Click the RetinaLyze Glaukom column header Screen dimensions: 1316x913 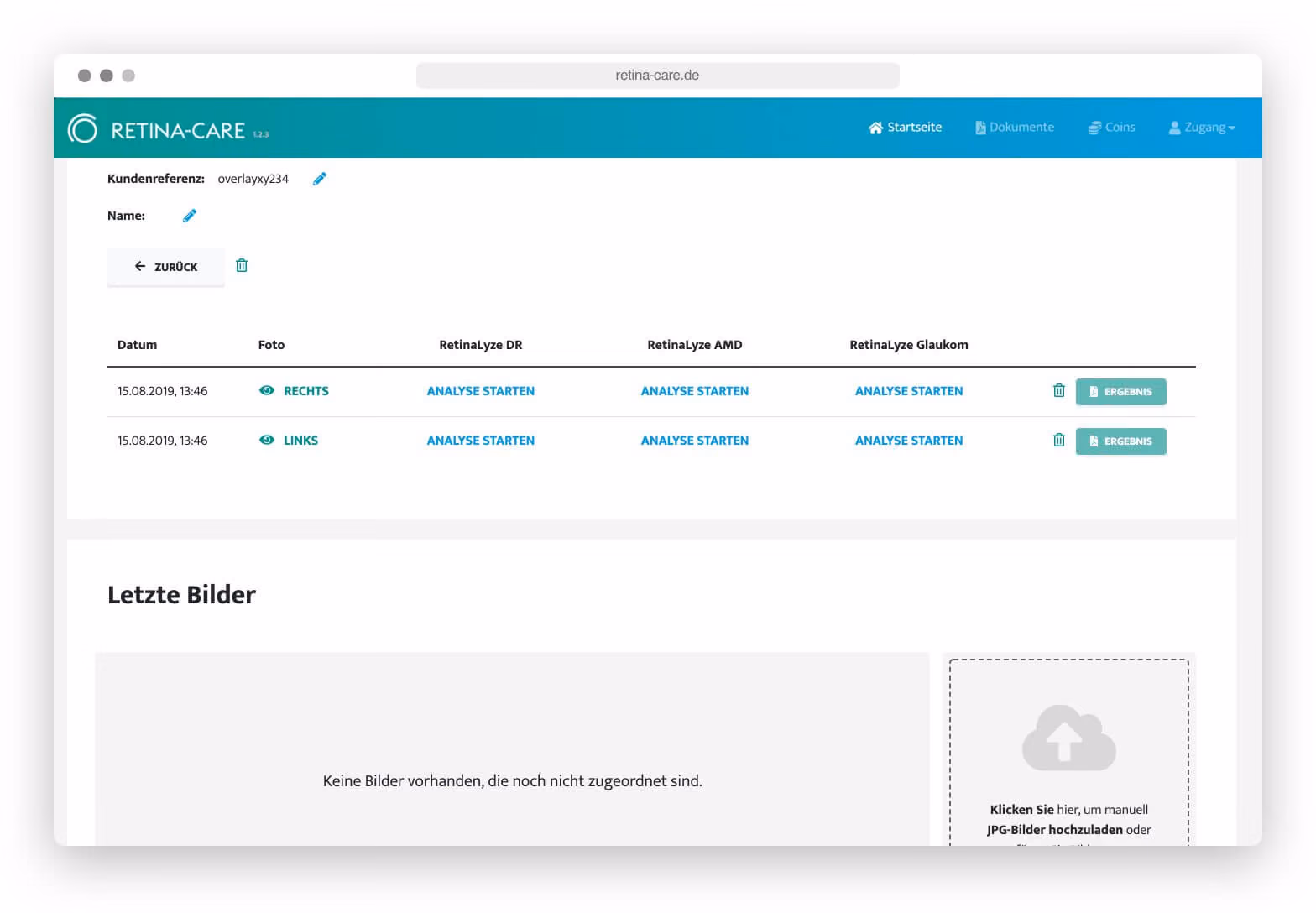(909, 345)
